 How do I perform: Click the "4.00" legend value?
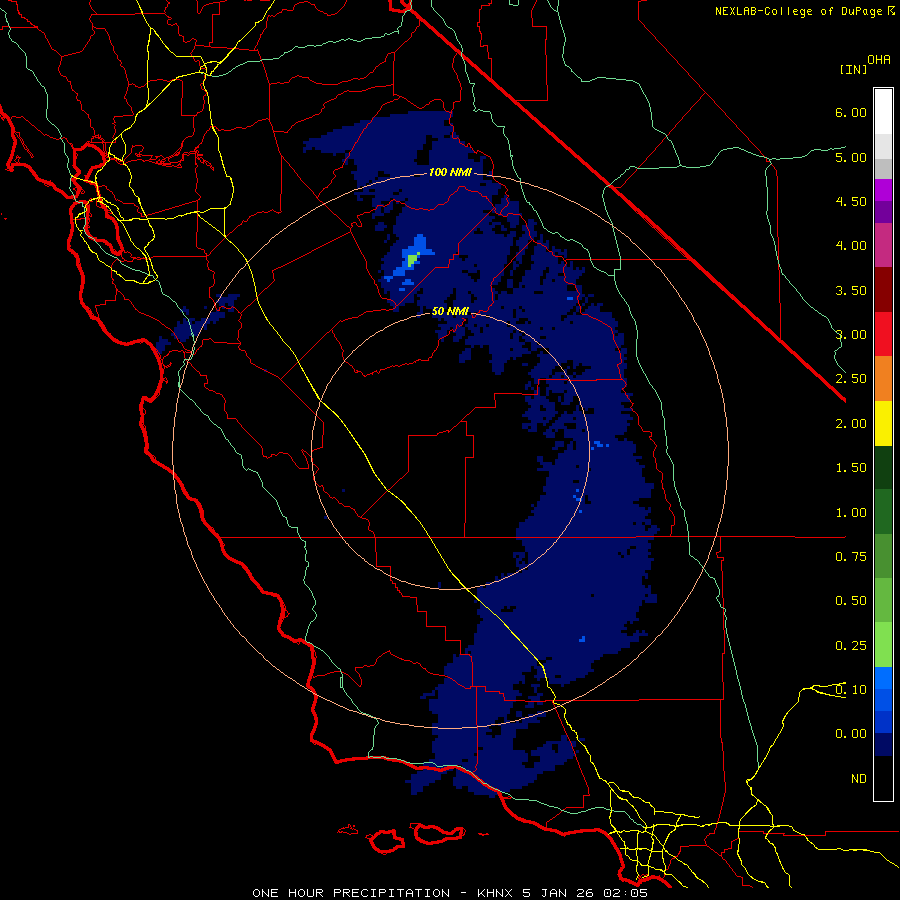tap(851, 246)
